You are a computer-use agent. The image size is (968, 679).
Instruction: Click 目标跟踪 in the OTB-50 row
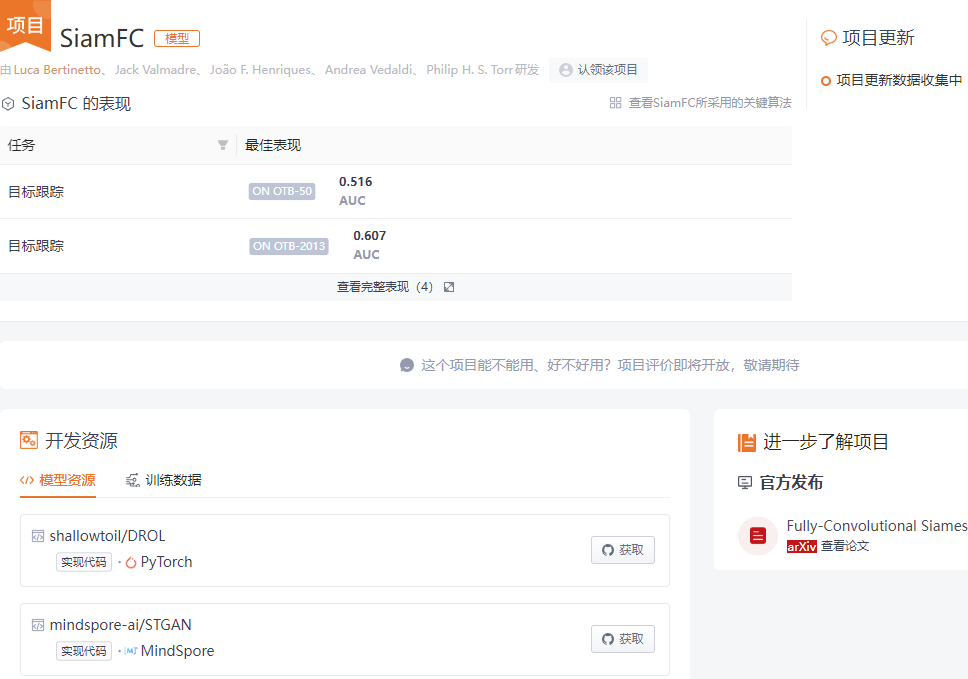36,191
